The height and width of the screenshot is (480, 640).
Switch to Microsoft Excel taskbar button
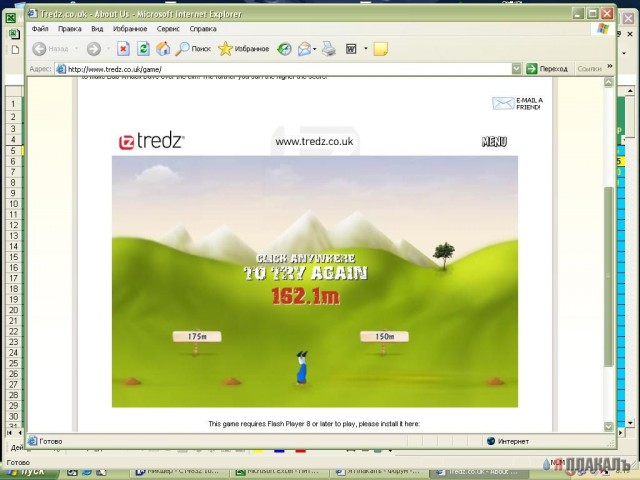(x=280, y=471)
